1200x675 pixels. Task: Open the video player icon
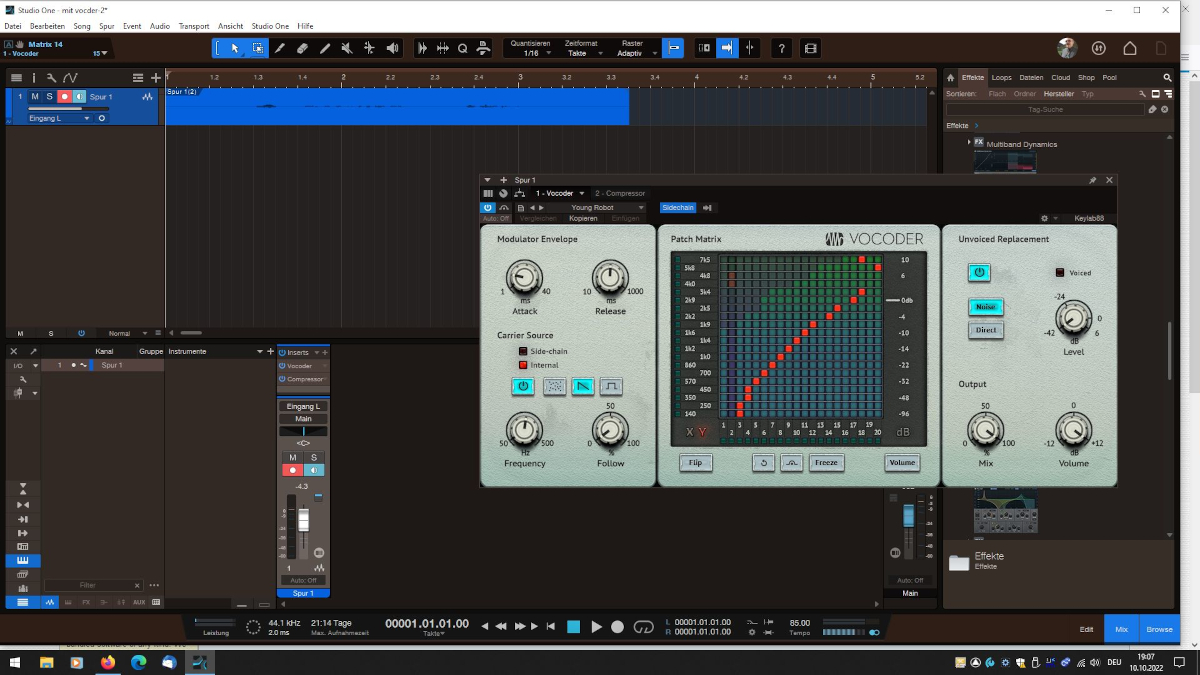click(810, 48)
